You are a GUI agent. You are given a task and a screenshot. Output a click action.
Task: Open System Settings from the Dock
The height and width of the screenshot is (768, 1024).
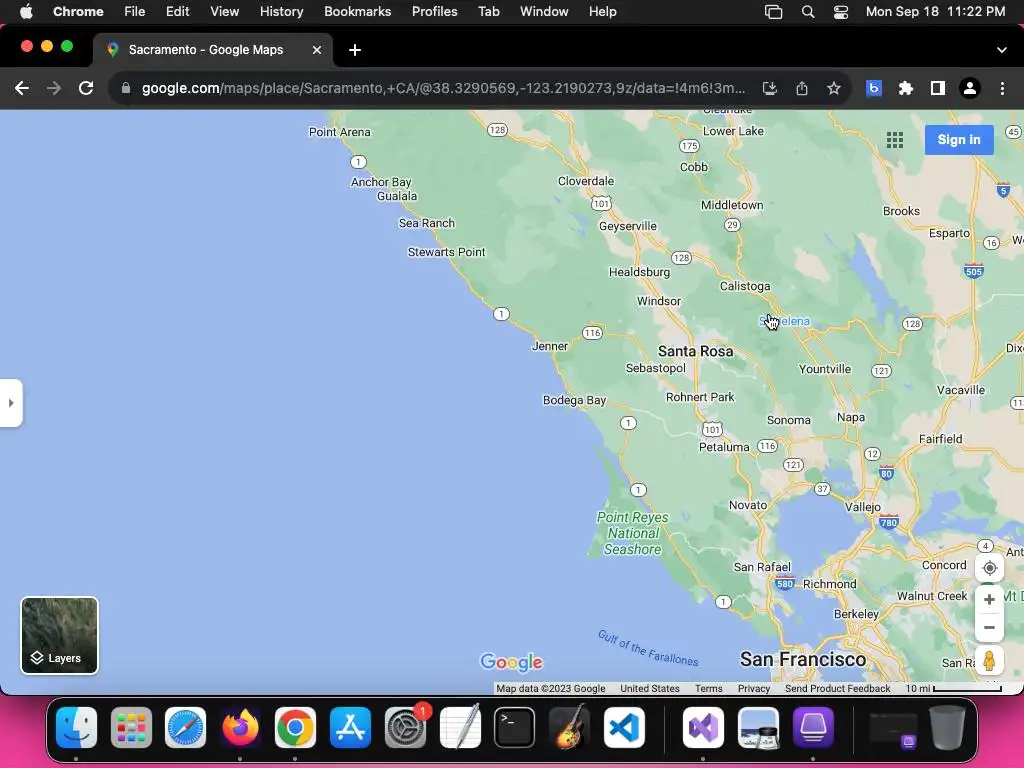click(x=406, y=728)
